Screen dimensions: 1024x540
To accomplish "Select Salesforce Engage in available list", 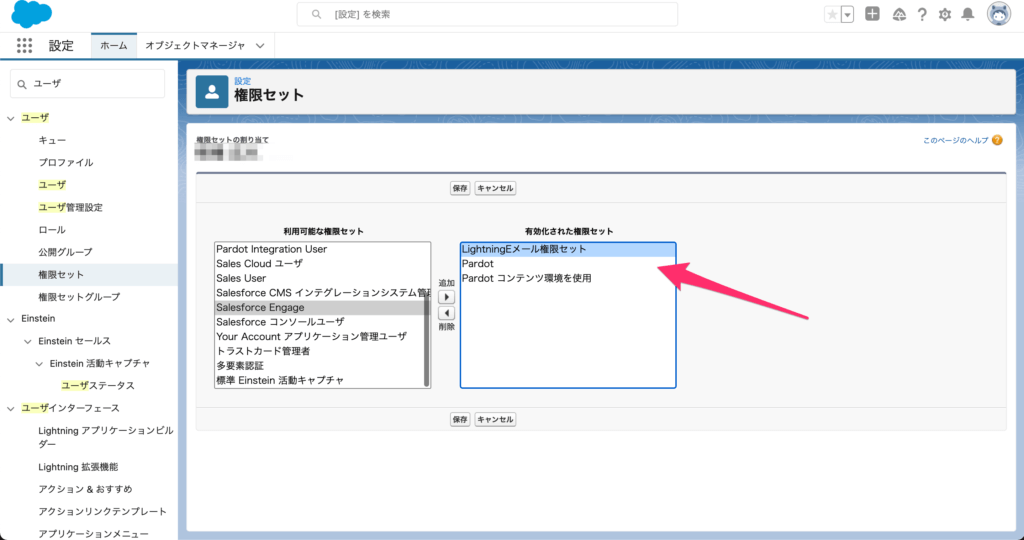I will [320, 308].
